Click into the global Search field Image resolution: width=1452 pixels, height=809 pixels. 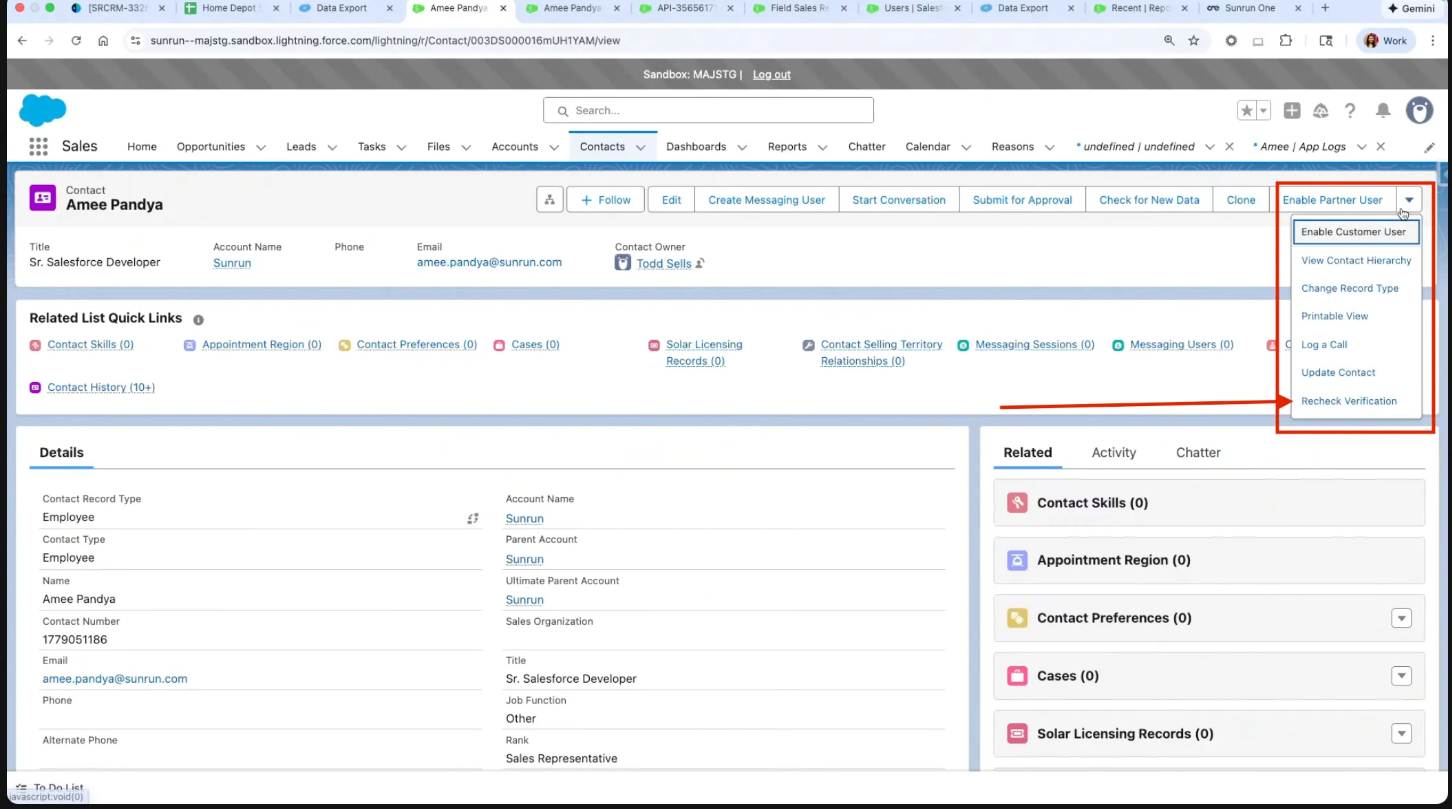(x=708, y=110)
